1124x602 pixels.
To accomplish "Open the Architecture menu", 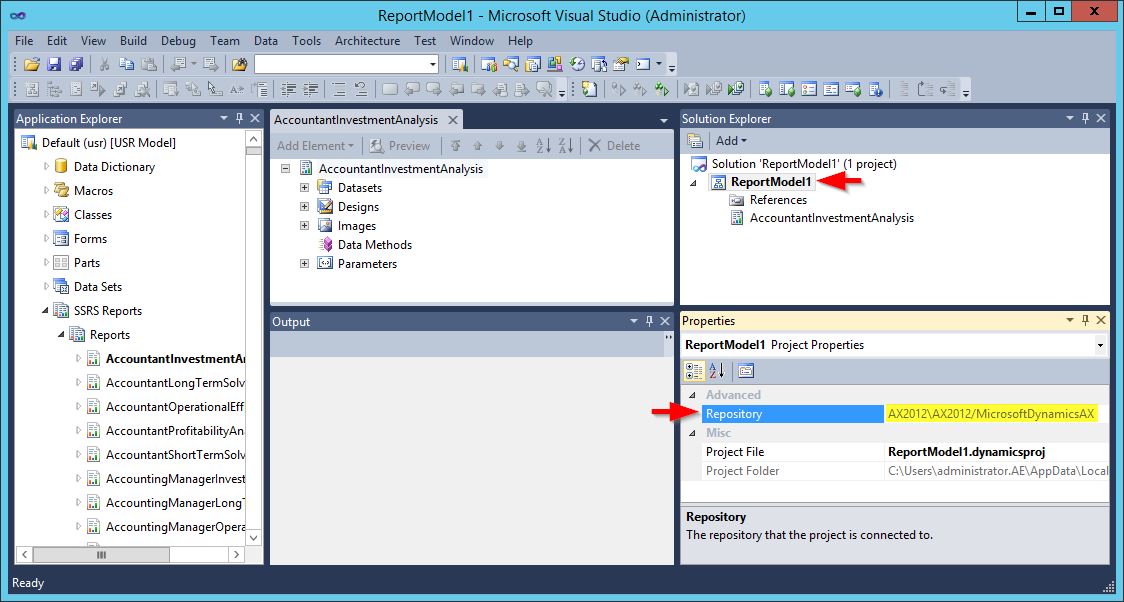I will point(367,41).
